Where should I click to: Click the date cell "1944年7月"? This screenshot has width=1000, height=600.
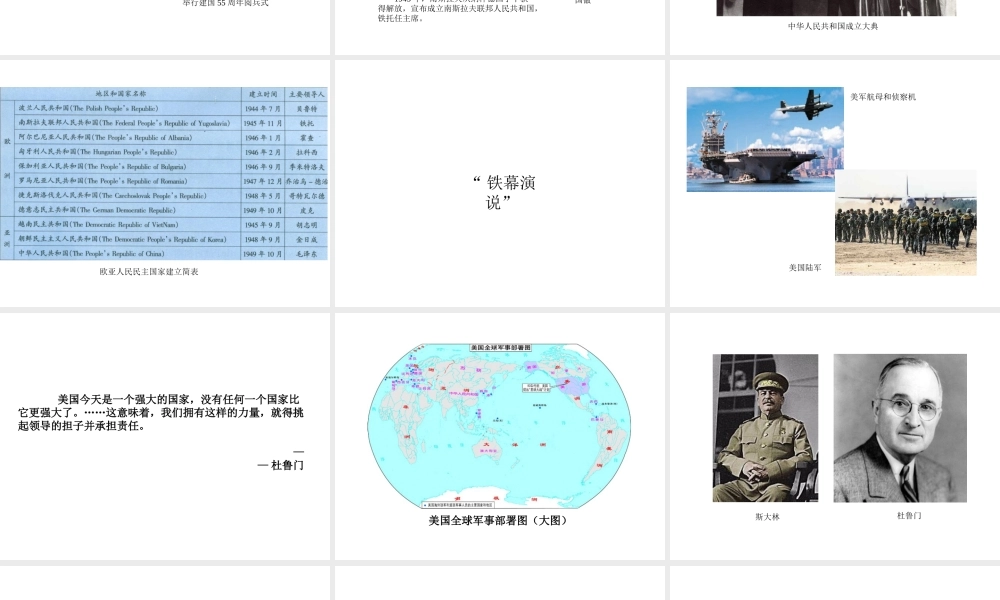(263, 108)
